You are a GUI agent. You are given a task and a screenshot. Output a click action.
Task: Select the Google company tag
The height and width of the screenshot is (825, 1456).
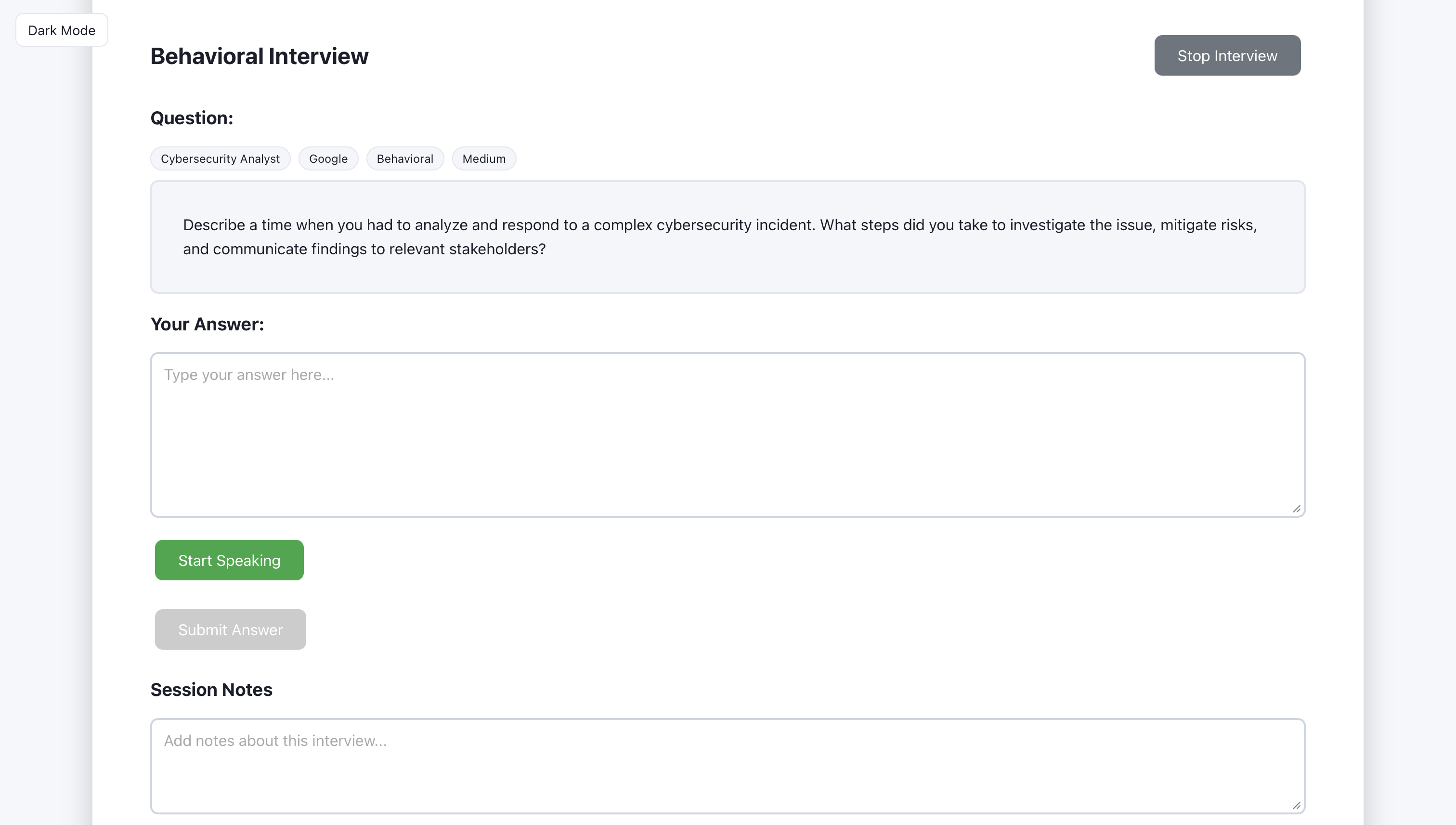[328, 158]
